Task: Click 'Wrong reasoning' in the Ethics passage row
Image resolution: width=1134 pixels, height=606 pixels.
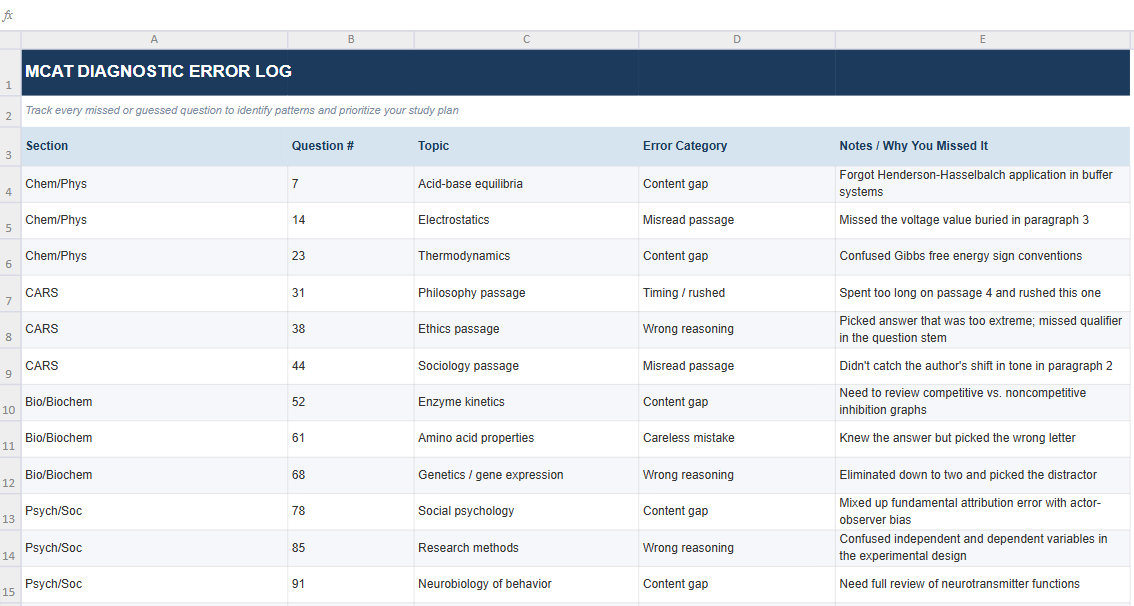Action: pyautogui.click(x=737, y=330)
